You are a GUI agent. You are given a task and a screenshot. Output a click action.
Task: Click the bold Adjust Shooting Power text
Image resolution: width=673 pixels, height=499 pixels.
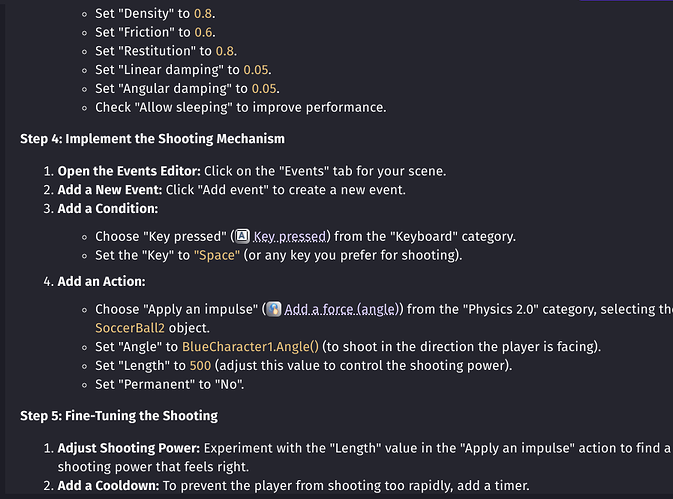(129, 448)
